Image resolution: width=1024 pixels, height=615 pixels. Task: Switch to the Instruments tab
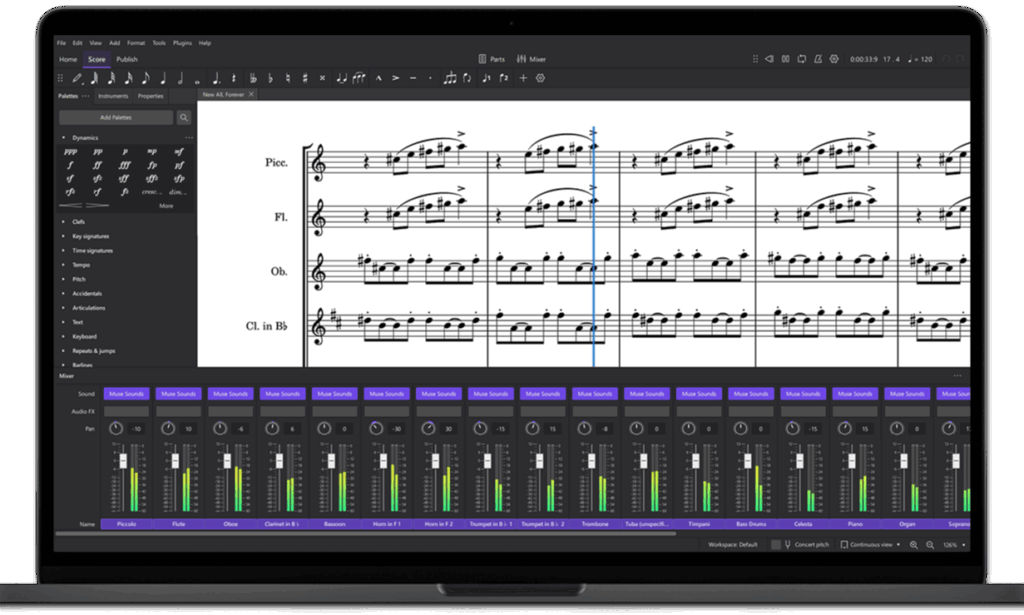[x=113, y=96]
